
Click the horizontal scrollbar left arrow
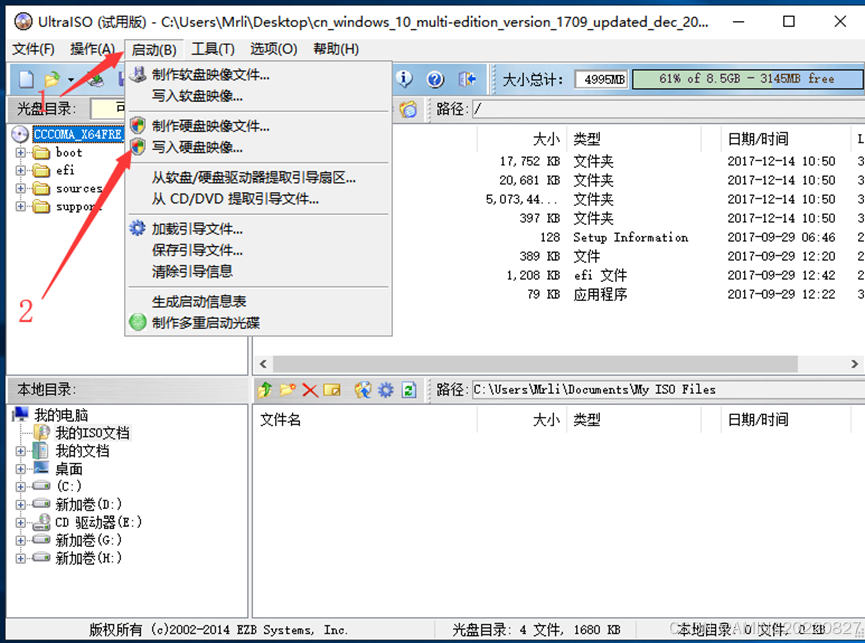[x=263, y=364]
